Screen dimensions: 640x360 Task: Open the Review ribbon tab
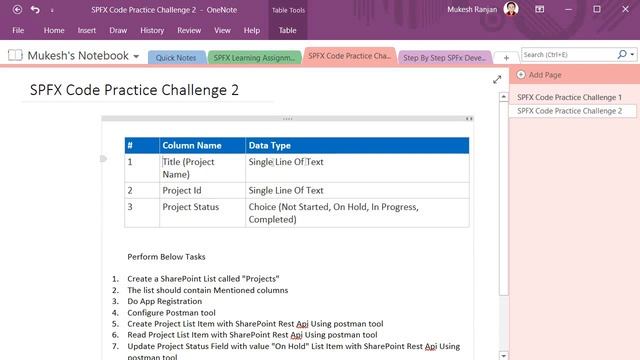(x=189, y=30)
